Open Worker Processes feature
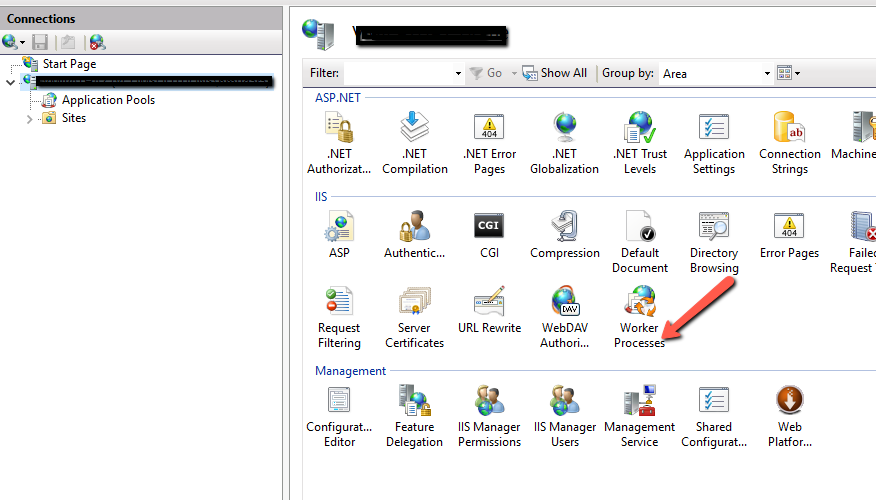876x500 pixels. tap(640, 317)
